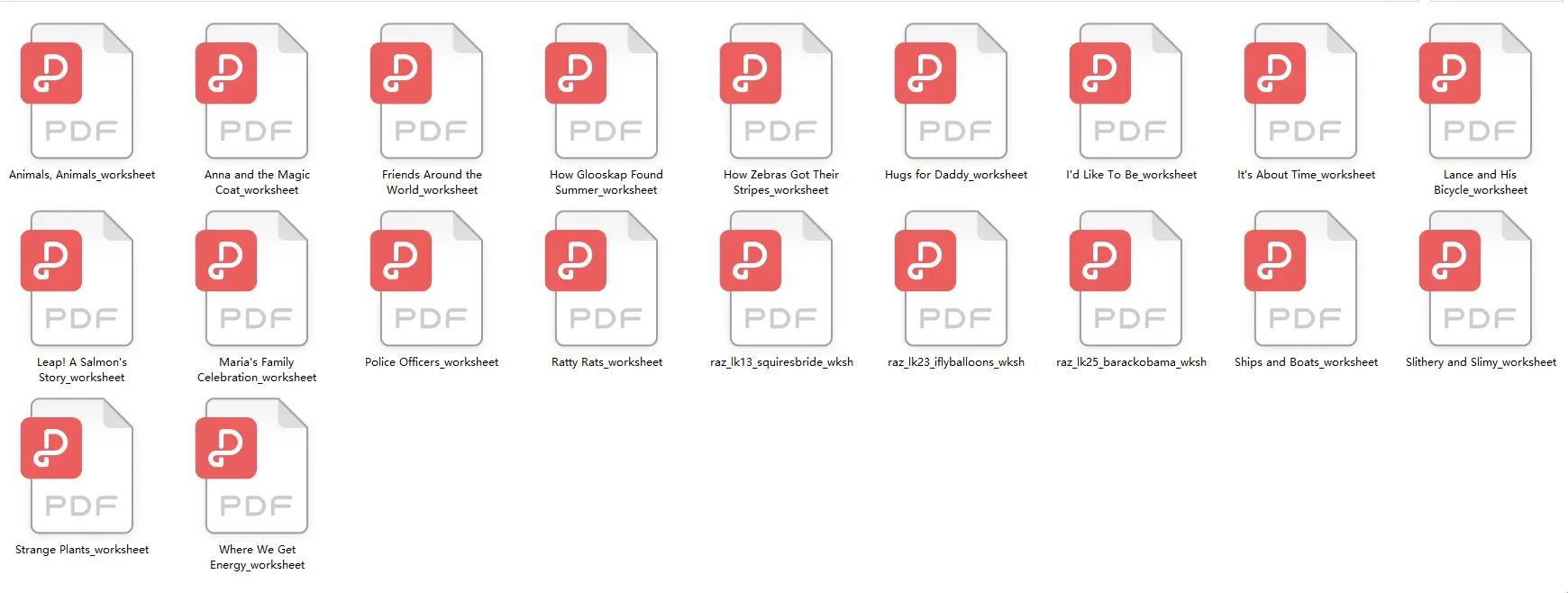
Task: Select the Animals, Animals_worksheet PDF icon
Action: 77,91
